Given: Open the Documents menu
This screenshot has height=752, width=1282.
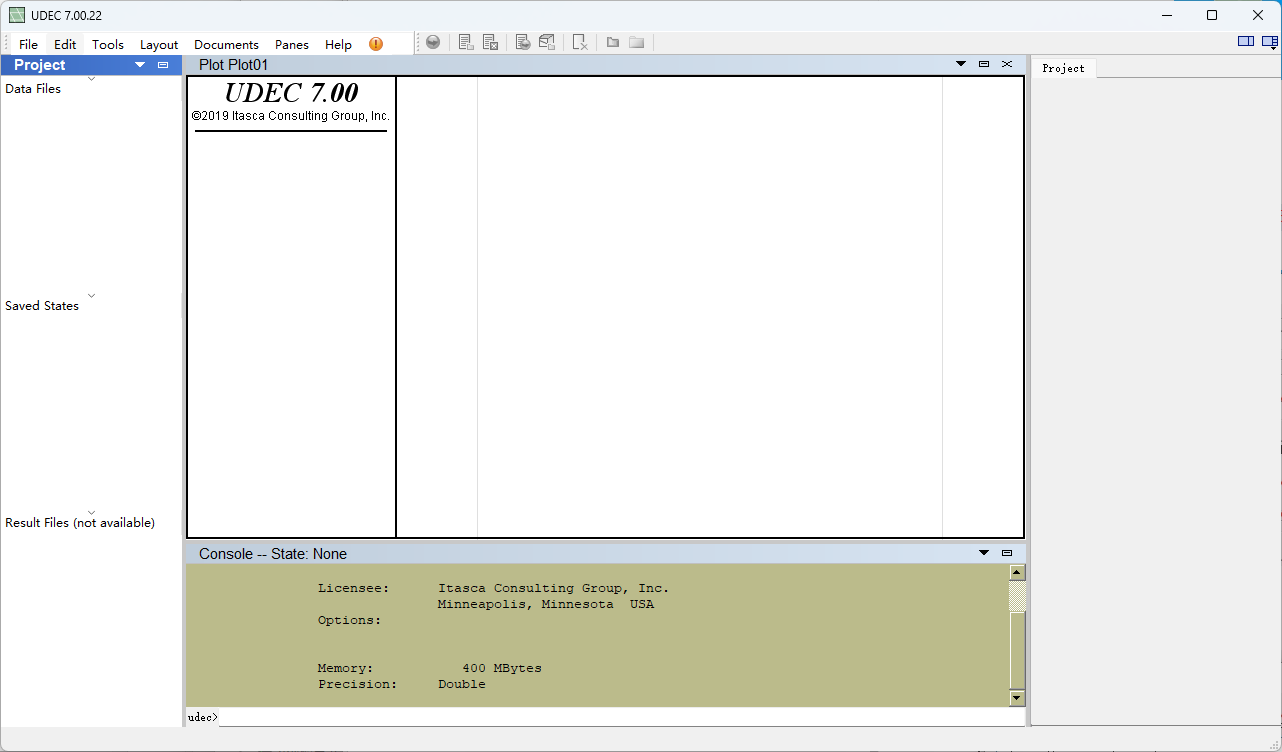Looking at the screenshot, I should 226,44.
